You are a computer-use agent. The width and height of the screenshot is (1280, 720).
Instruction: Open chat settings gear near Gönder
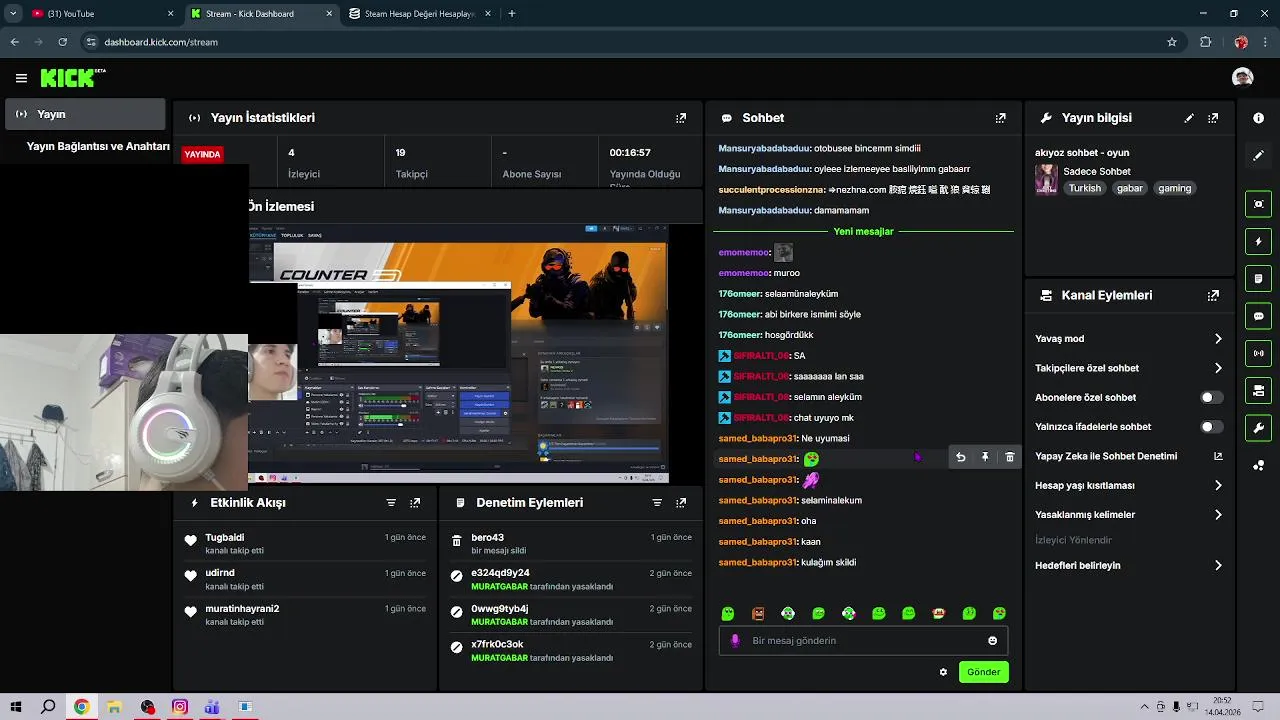943,672
